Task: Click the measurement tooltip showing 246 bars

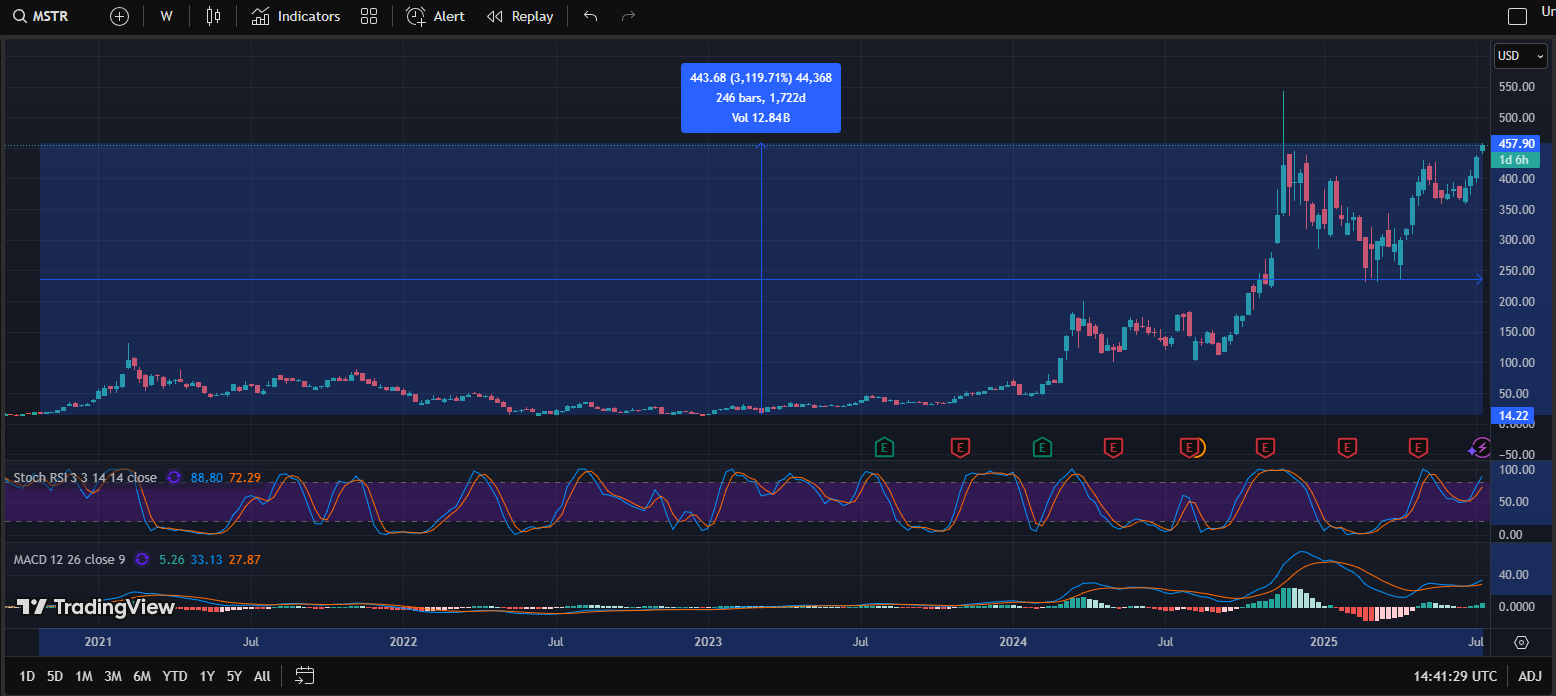Action: tap(761, 98)
